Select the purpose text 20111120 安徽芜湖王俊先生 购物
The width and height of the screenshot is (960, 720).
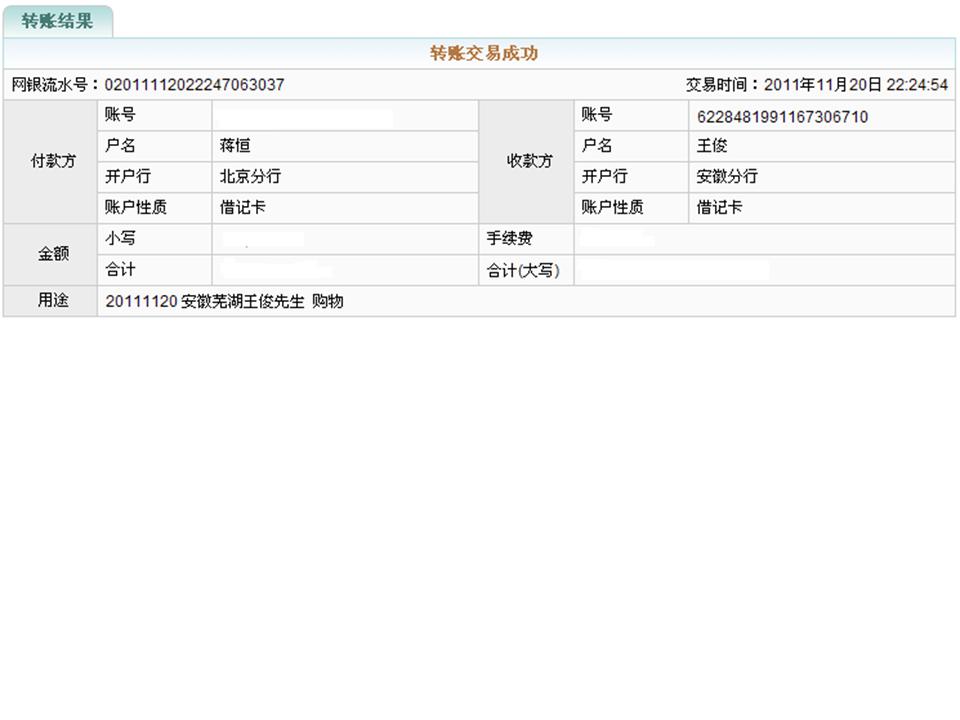(x=224, y=301)
